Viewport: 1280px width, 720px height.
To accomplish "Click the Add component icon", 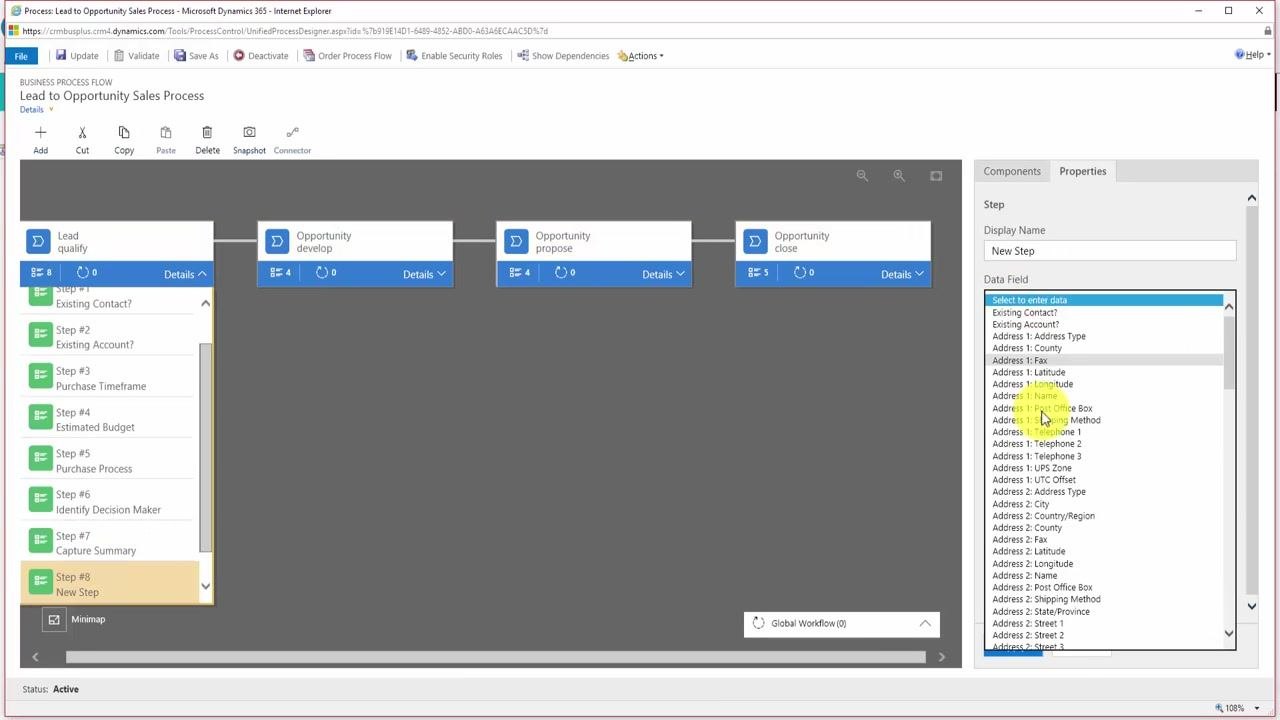I will 40,132.
